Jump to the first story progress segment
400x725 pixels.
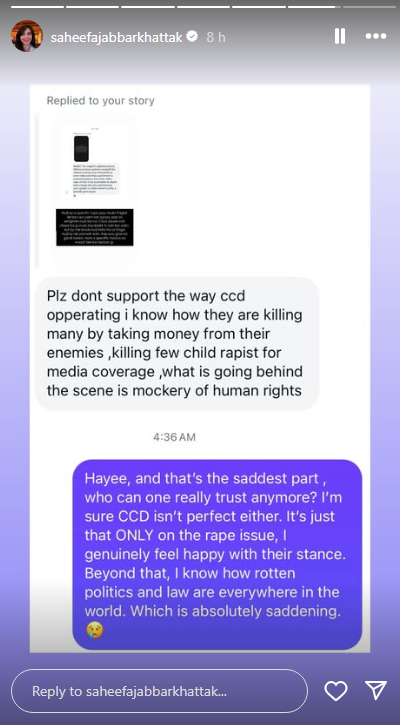click(x=37, y=7)
